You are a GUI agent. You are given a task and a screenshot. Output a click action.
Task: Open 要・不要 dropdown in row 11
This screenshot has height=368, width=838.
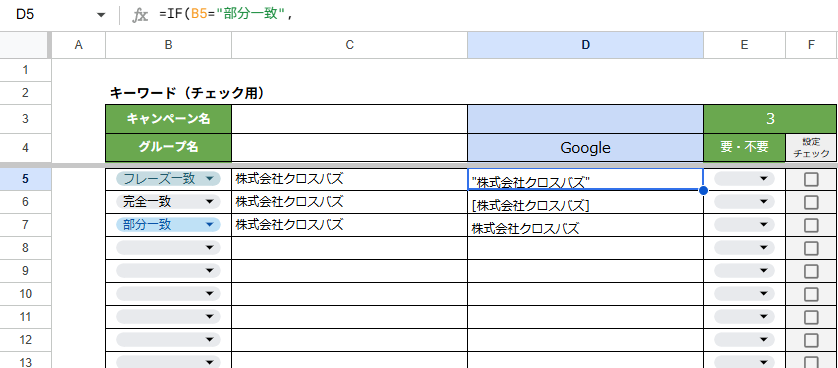click(744, 317)
